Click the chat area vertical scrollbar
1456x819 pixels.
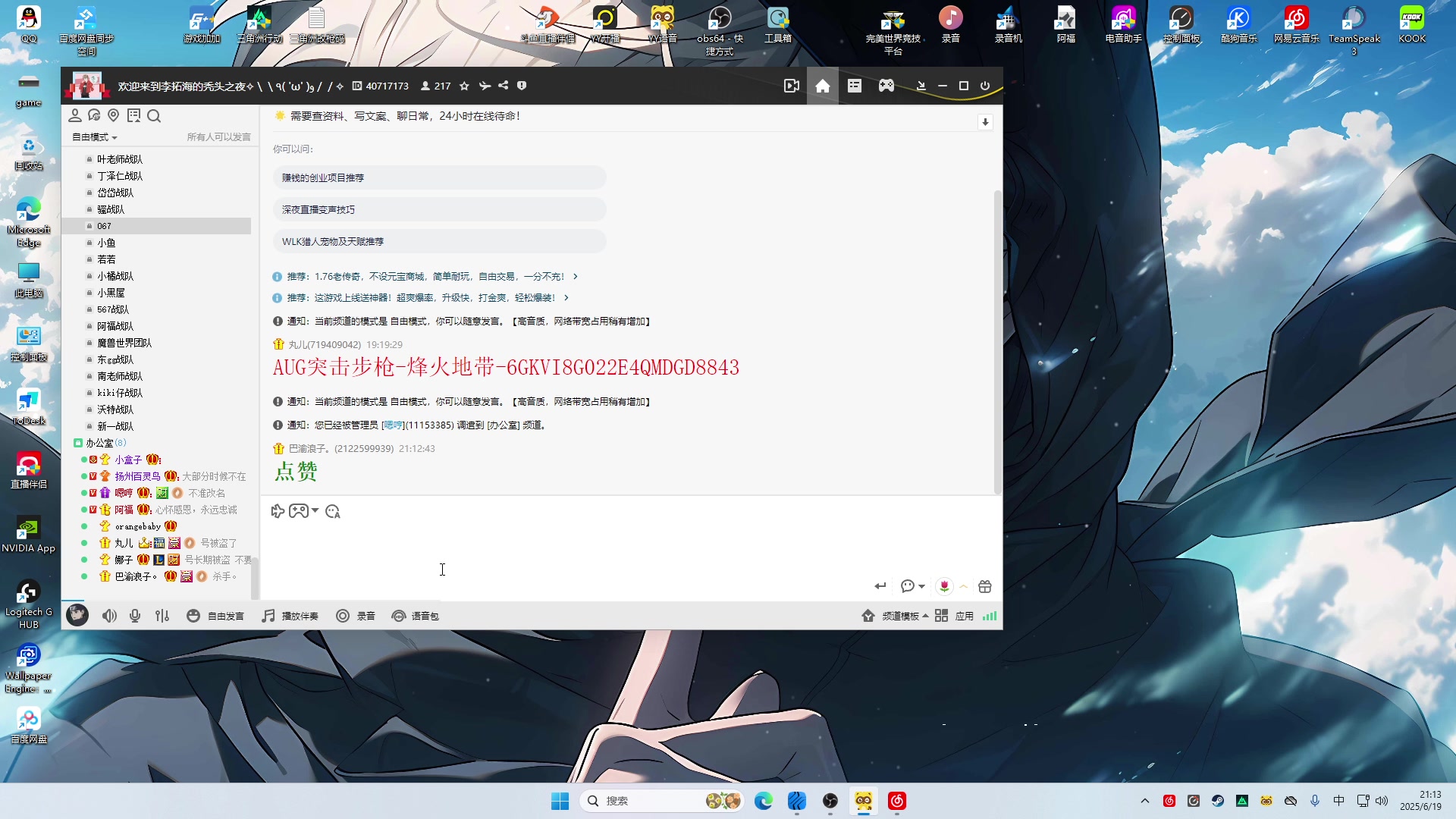[997, 341]
